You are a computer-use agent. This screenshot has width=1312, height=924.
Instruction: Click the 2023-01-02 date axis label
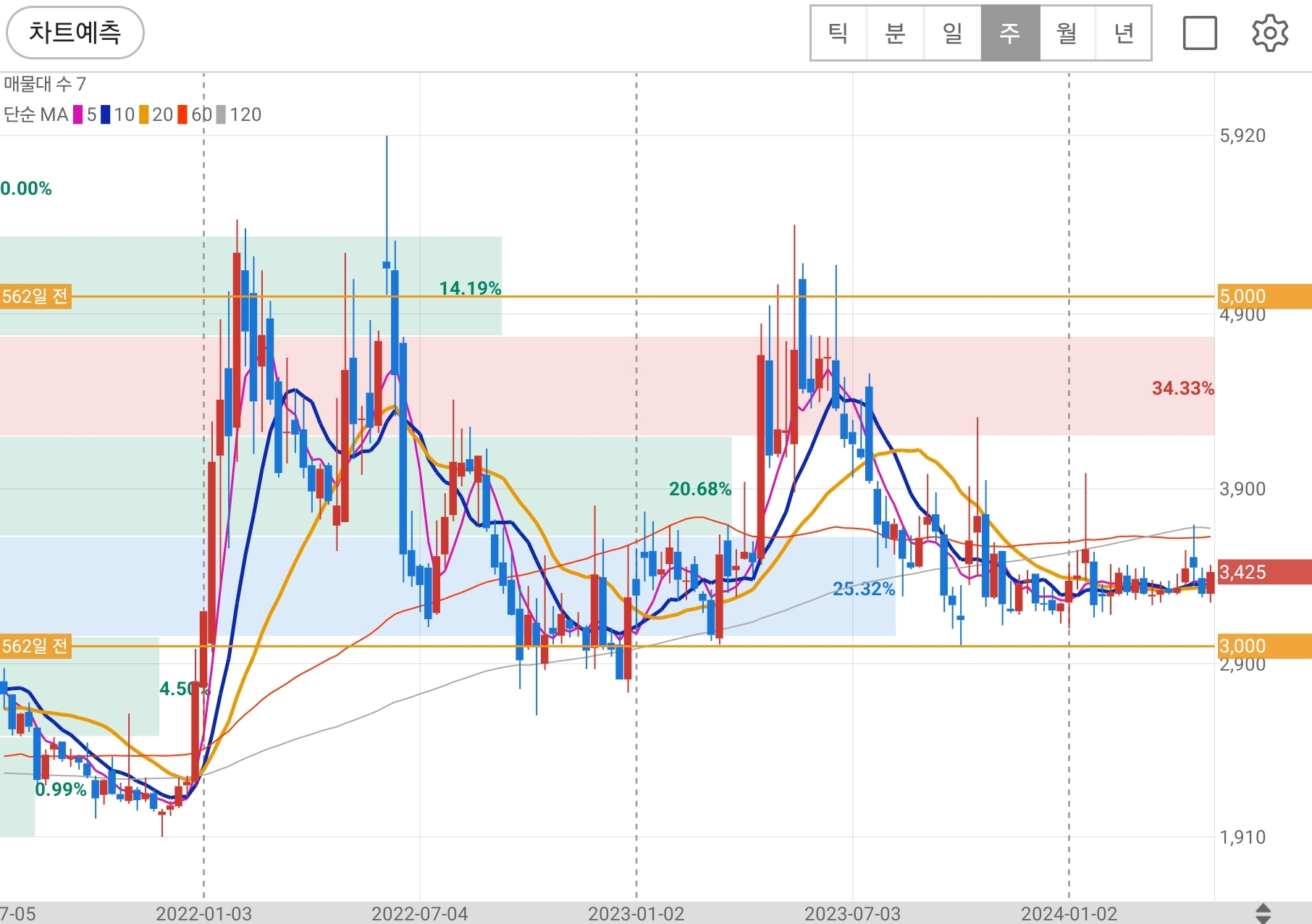(636, 913)
